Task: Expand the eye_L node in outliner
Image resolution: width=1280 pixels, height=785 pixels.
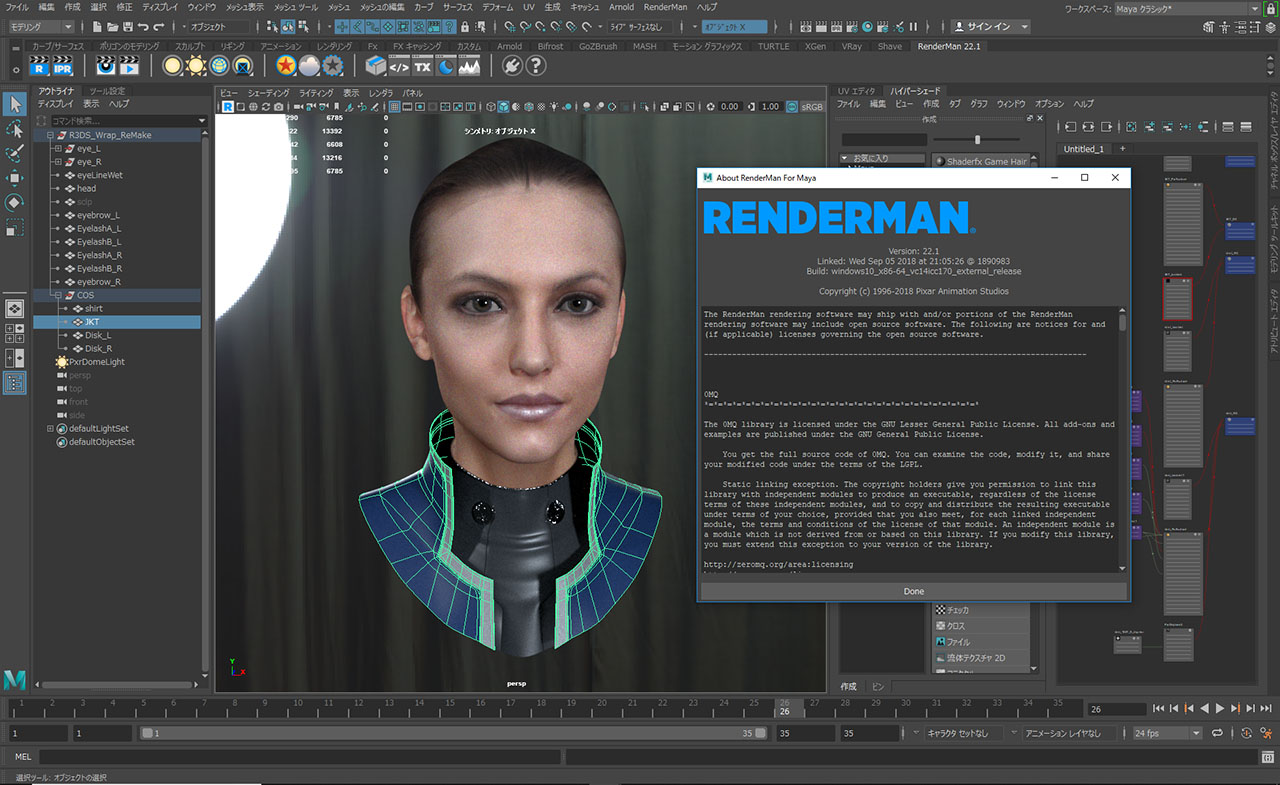Action: pyautogui.click(x=58, y=148)
